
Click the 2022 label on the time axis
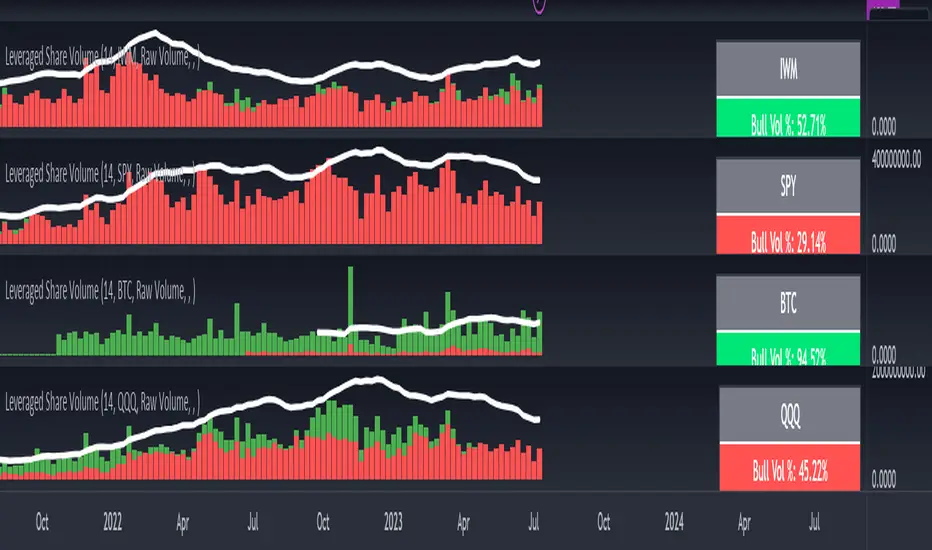coord(112,522)
